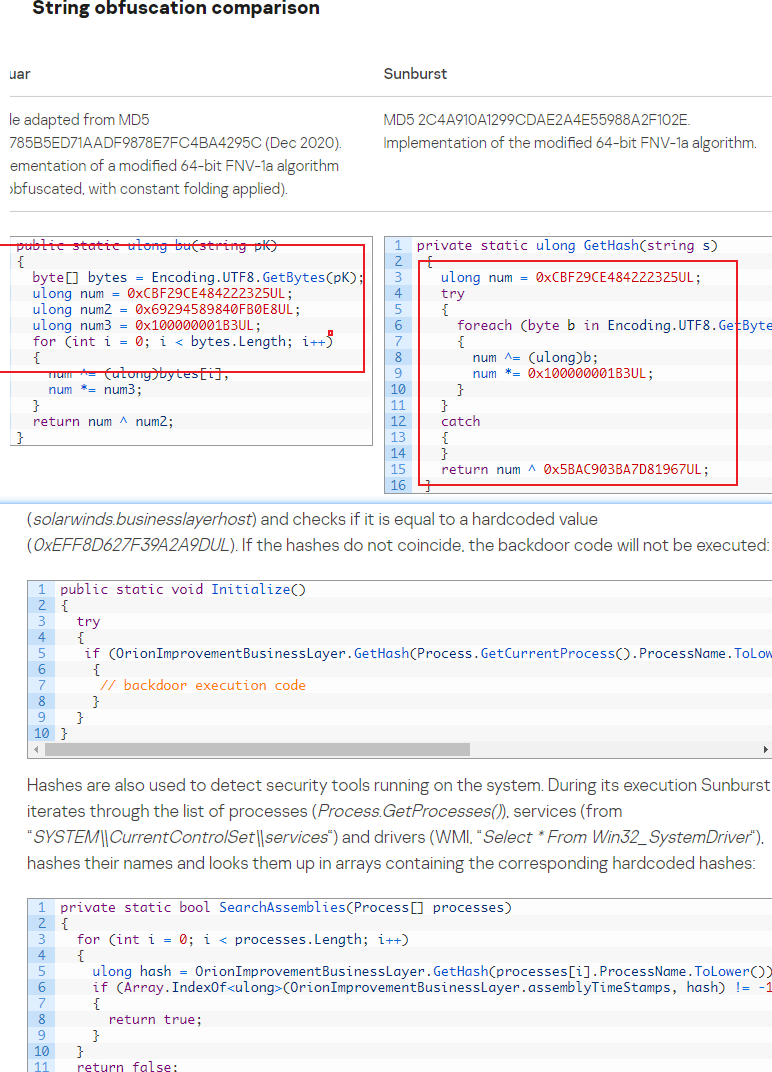Click the 'return num ^ 0x5BAC903BA7D81967UL;' code line
The height and width of the screenshot is (1072, 772).
click(574, 470)
